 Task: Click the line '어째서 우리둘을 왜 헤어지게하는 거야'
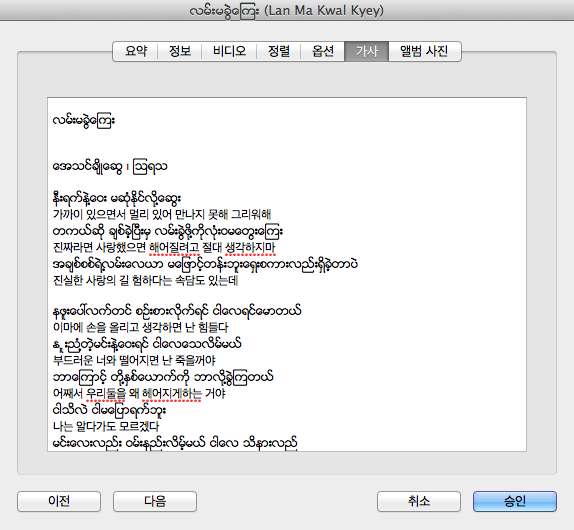(x=139, y=393)
